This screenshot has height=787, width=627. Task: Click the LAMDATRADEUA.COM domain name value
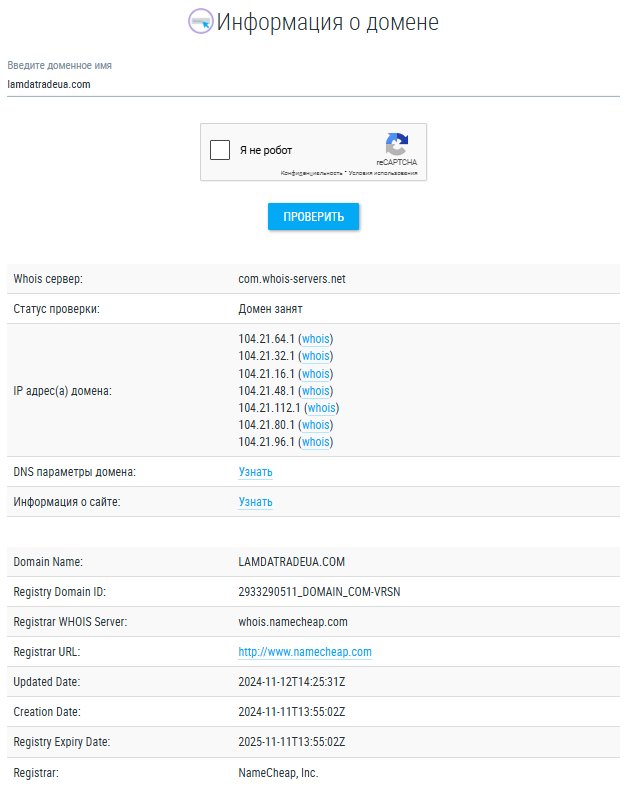(x=291, y=562)
